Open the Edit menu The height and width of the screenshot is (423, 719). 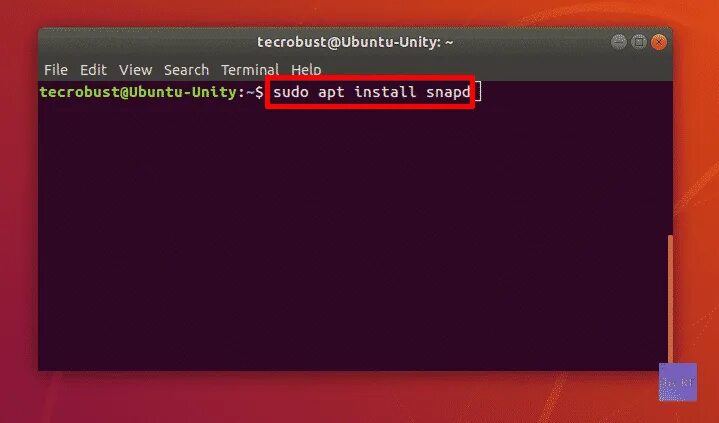pos(93,70)
